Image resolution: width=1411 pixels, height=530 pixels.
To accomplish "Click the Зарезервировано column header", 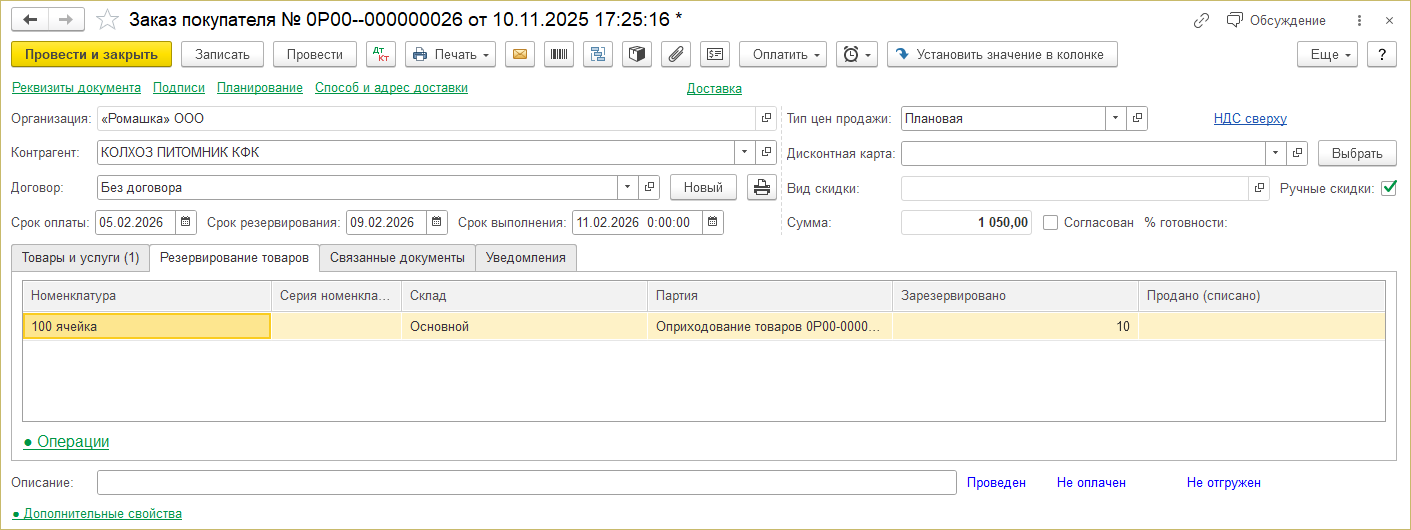I will click(1015, 296).
